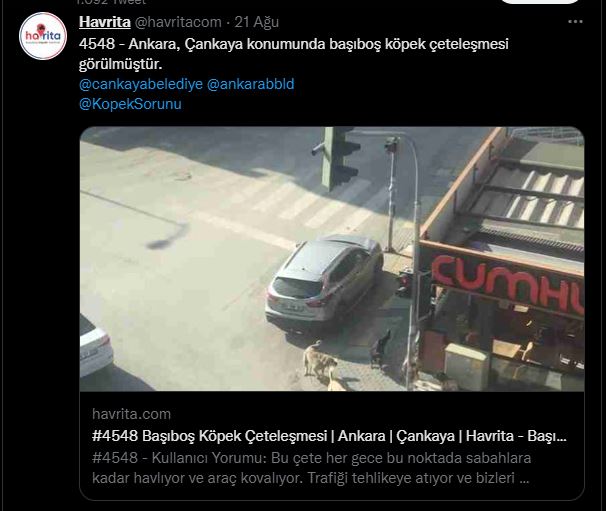Visit the @cankayabelediye mention
The image size is (606, 511).
coord(141,84)
